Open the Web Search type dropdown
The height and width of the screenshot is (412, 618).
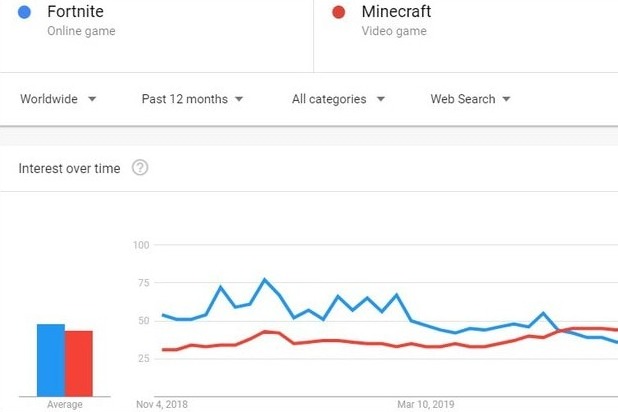click(470, 99)
